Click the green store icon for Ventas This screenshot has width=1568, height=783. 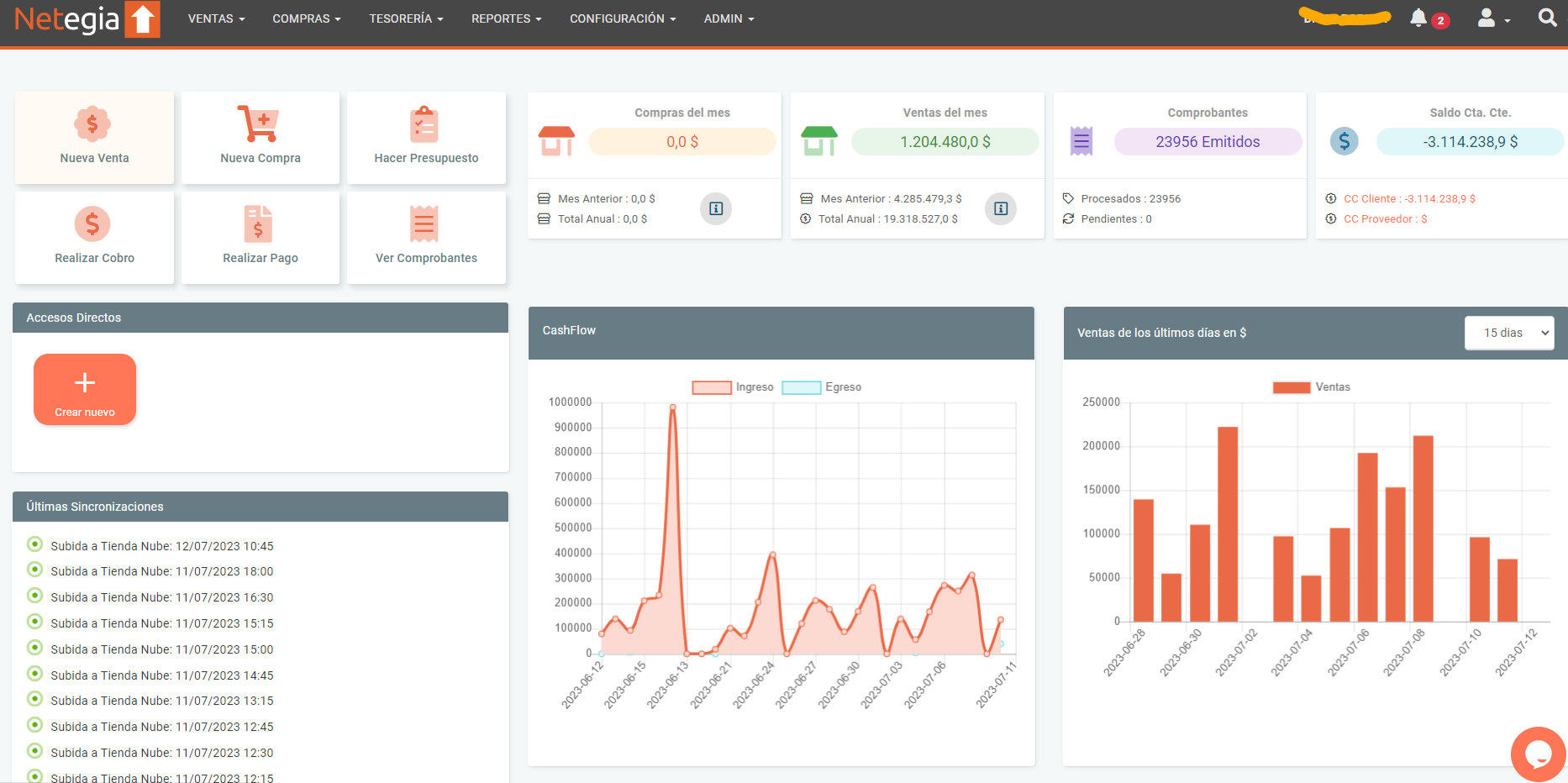pyautogui.click(x=819, y=141)
